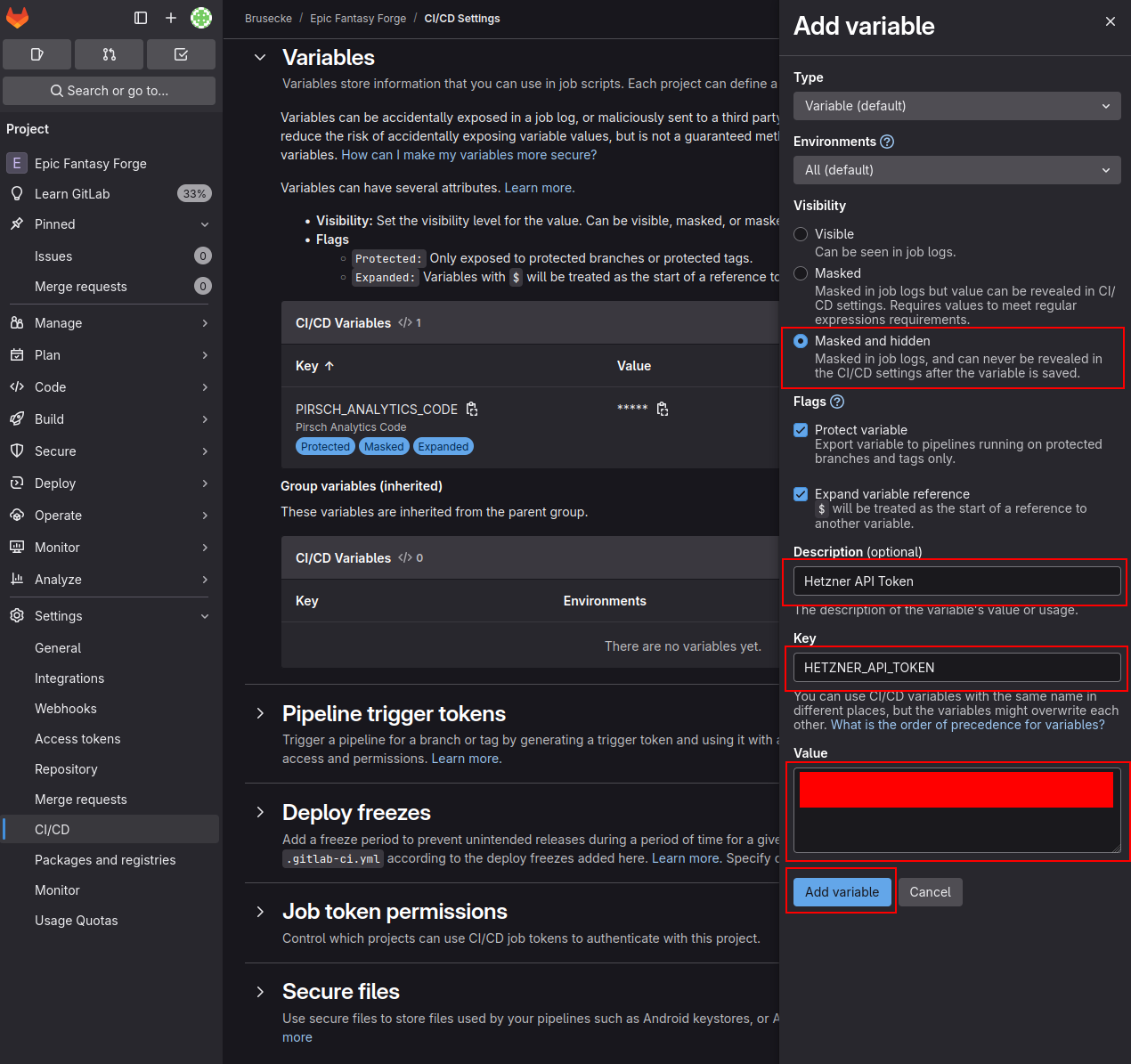Collapse the Settings sidebar section
Viewport: 1131px width, 1064px height.
point(109,616)
